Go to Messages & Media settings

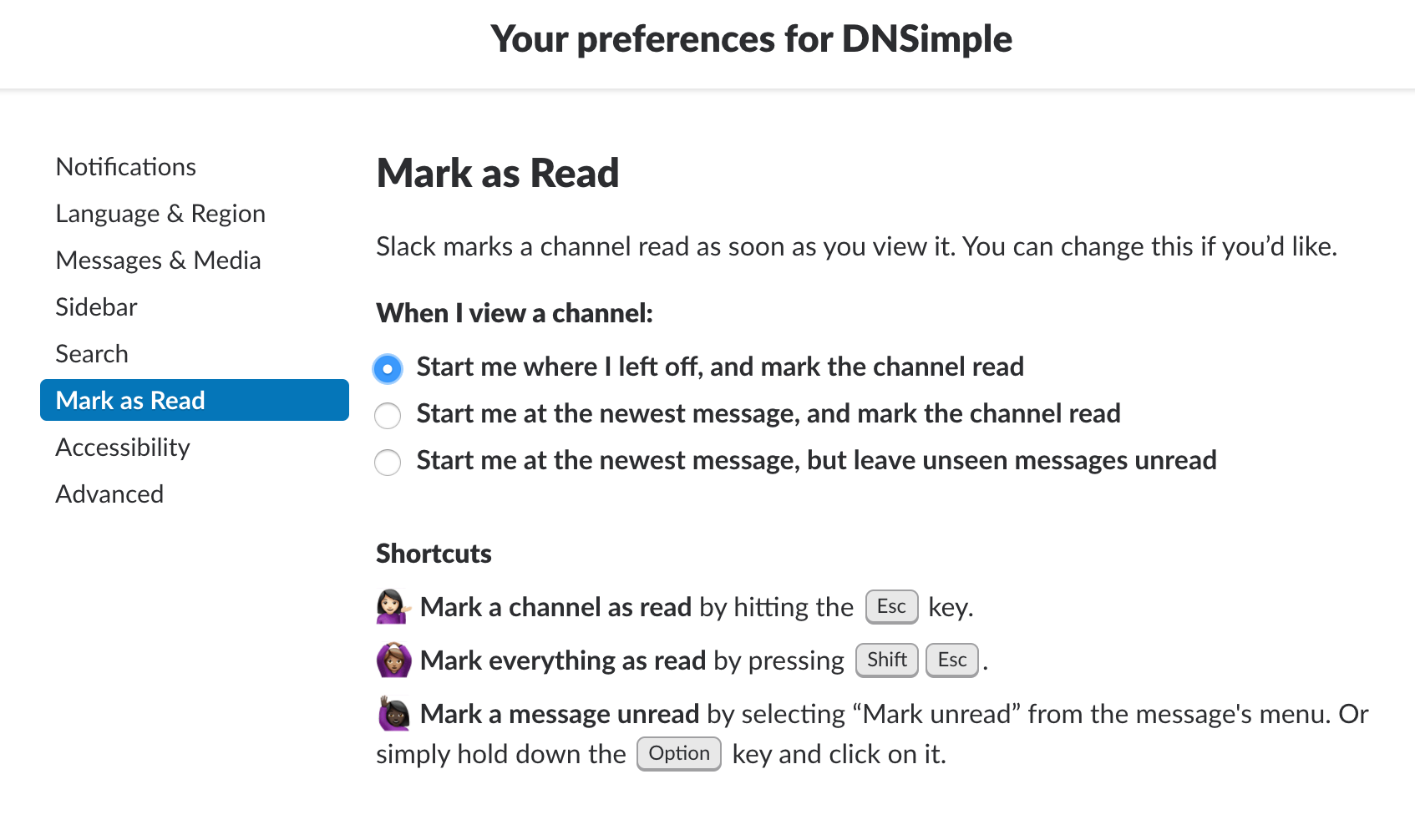[x=159, y=261]
